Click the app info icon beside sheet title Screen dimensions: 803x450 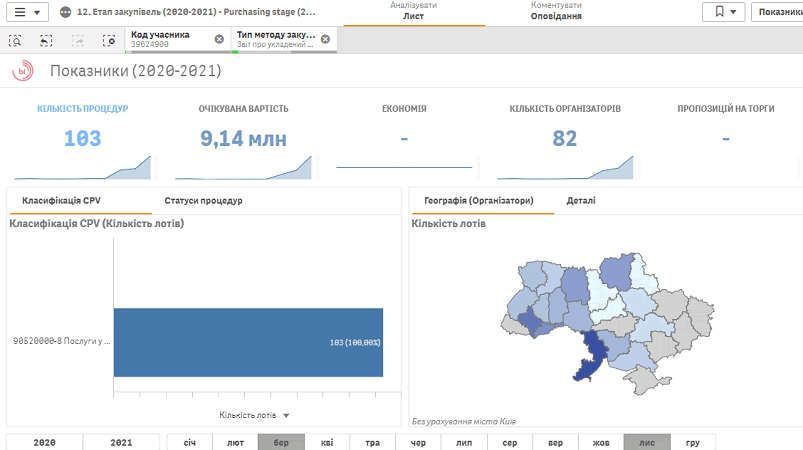click(x=65, y=12)
